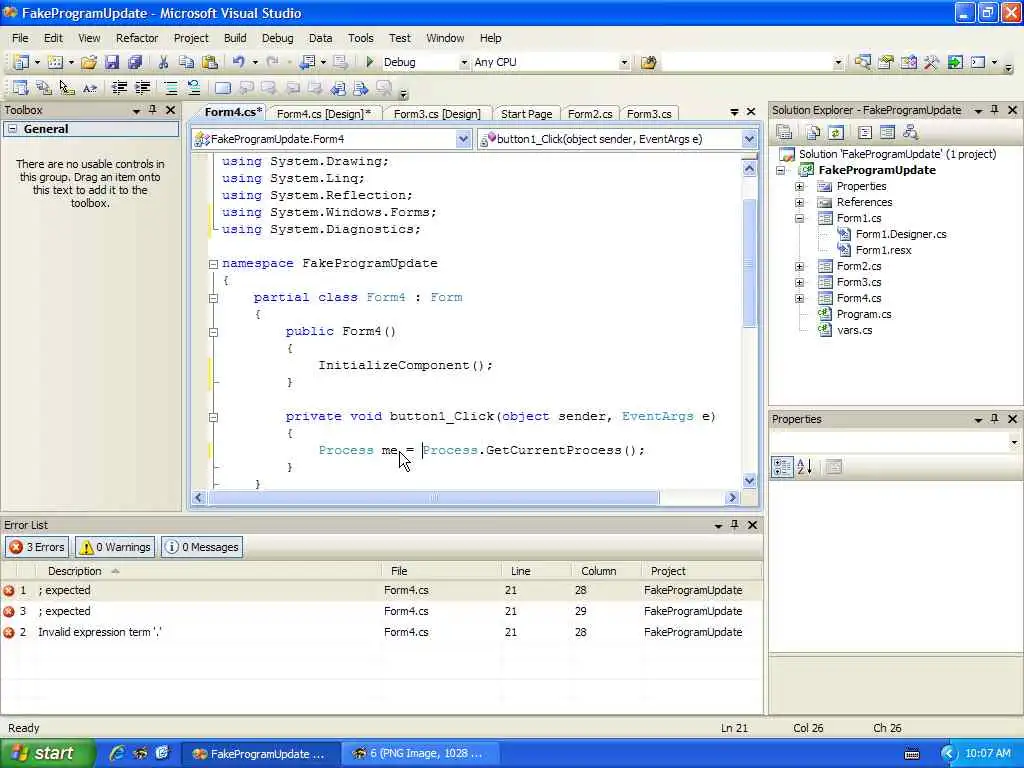1024x768 pixels.
Task: Open the Any CPU platform dropdown
Action: pos(624,62)
